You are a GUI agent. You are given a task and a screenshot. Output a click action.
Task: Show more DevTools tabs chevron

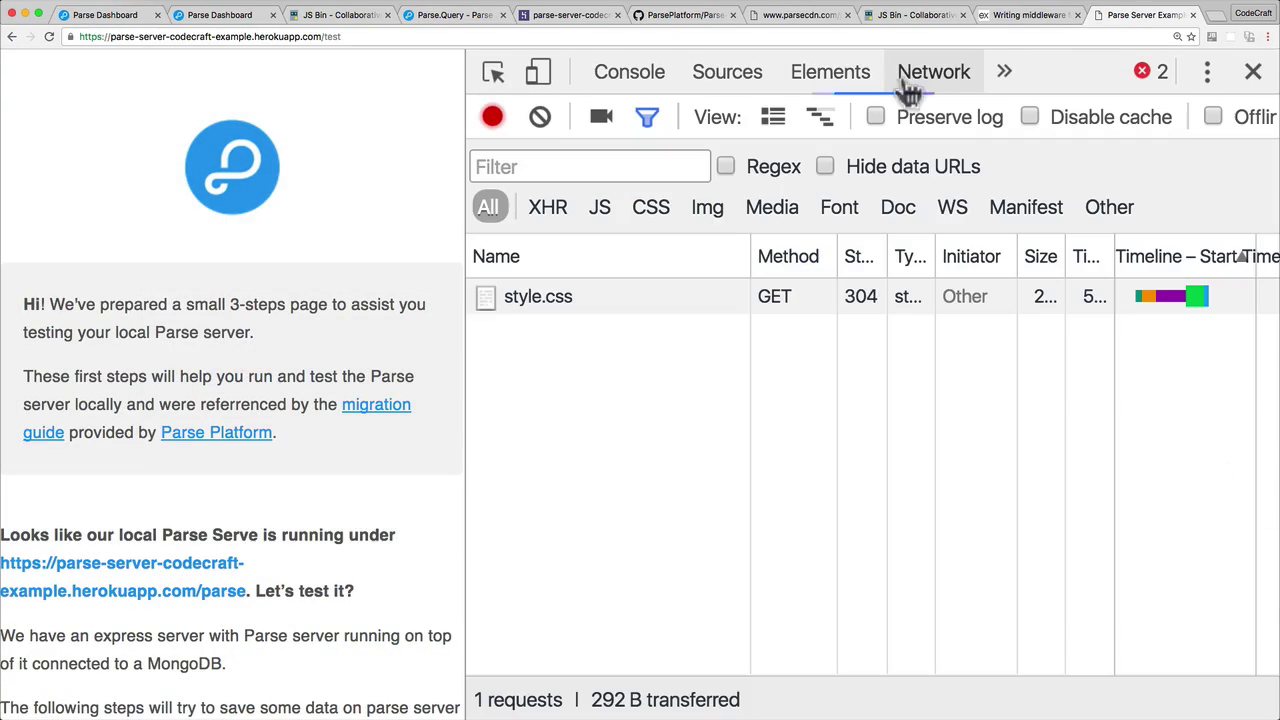[x=1004, y=72]
